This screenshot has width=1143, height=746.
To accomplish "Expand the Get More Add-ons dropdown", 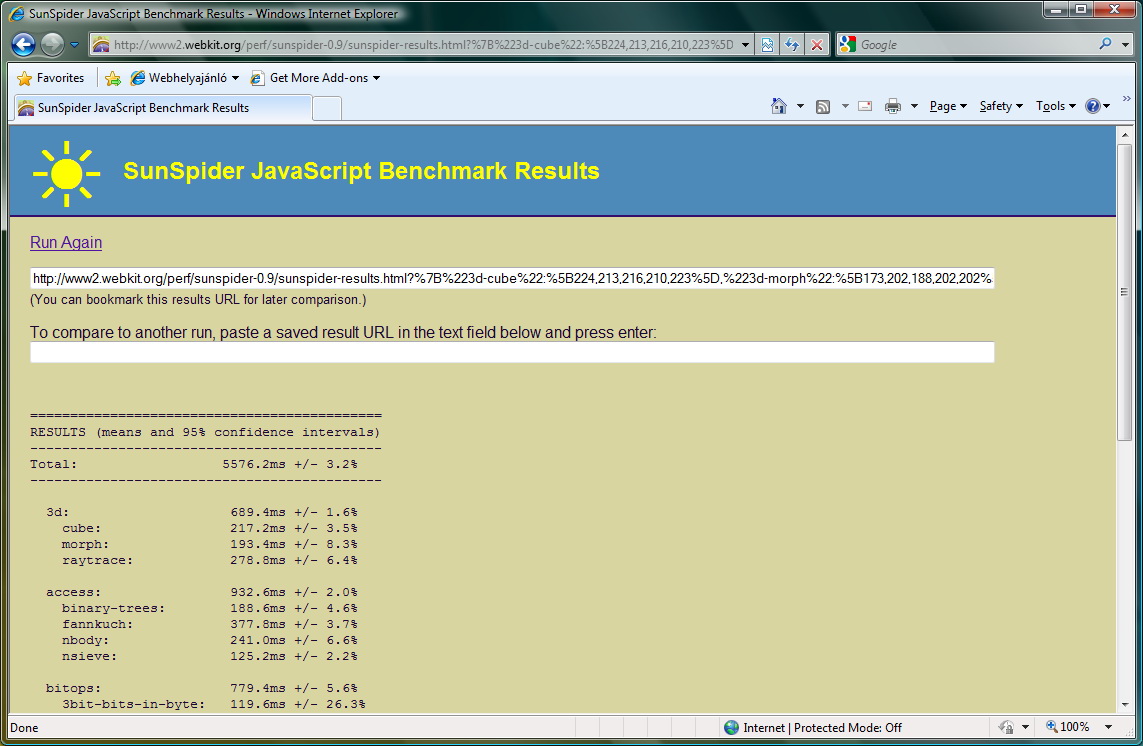I will point(377,78).
